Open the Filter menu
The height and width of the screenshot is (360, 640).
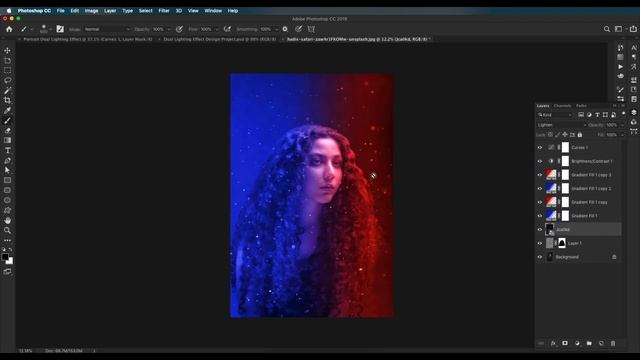click(x=164, y=11)
